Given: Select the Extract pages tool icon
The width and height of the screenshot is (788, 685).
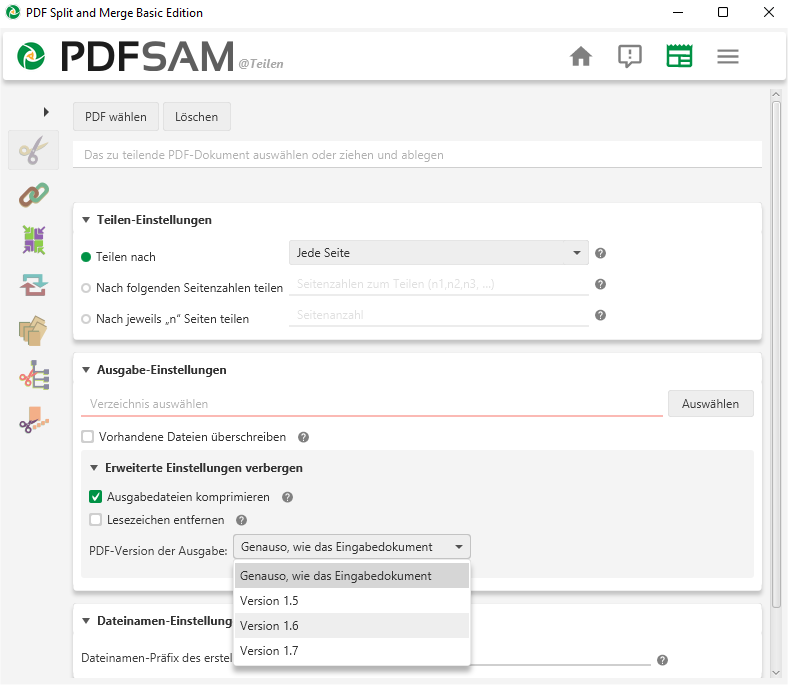Looking at the screenshot, I should [x=33, y=330].
